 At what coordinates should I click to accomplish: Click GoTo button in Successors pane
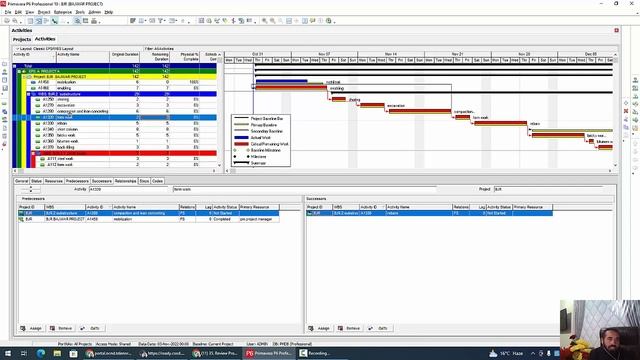pos(379,328)
